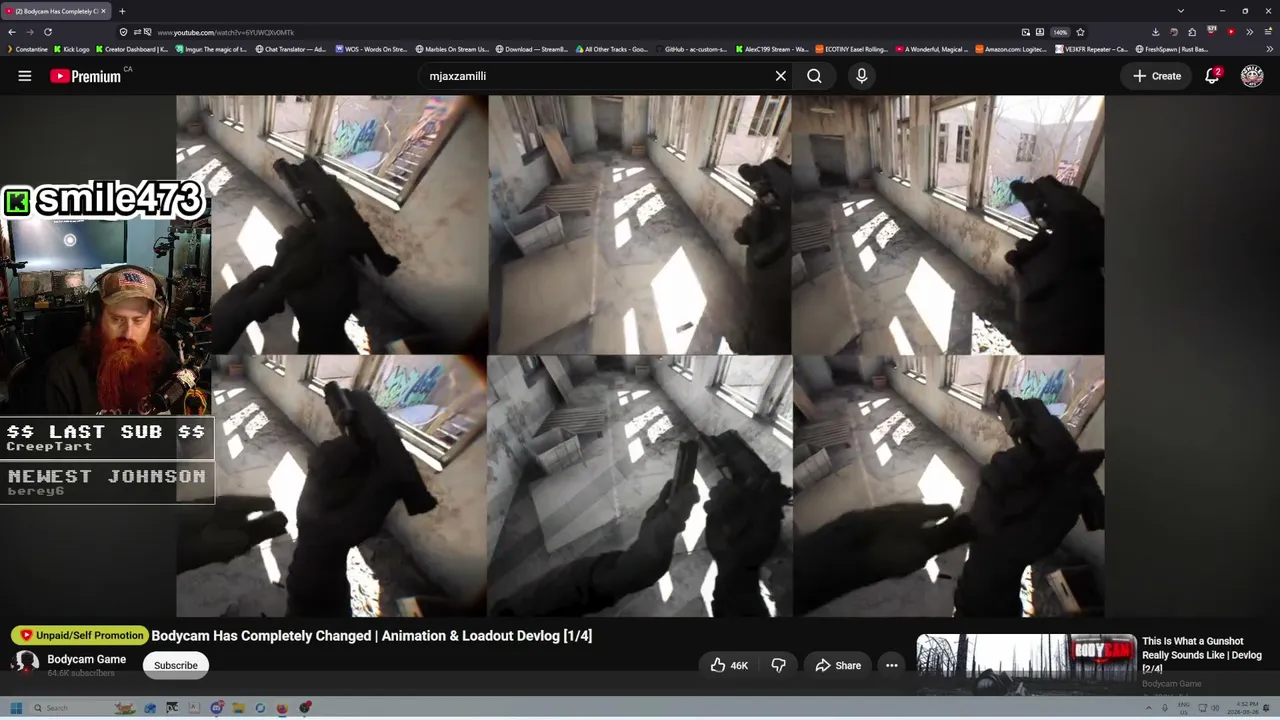Start voice search with microphone

point(861,76)
